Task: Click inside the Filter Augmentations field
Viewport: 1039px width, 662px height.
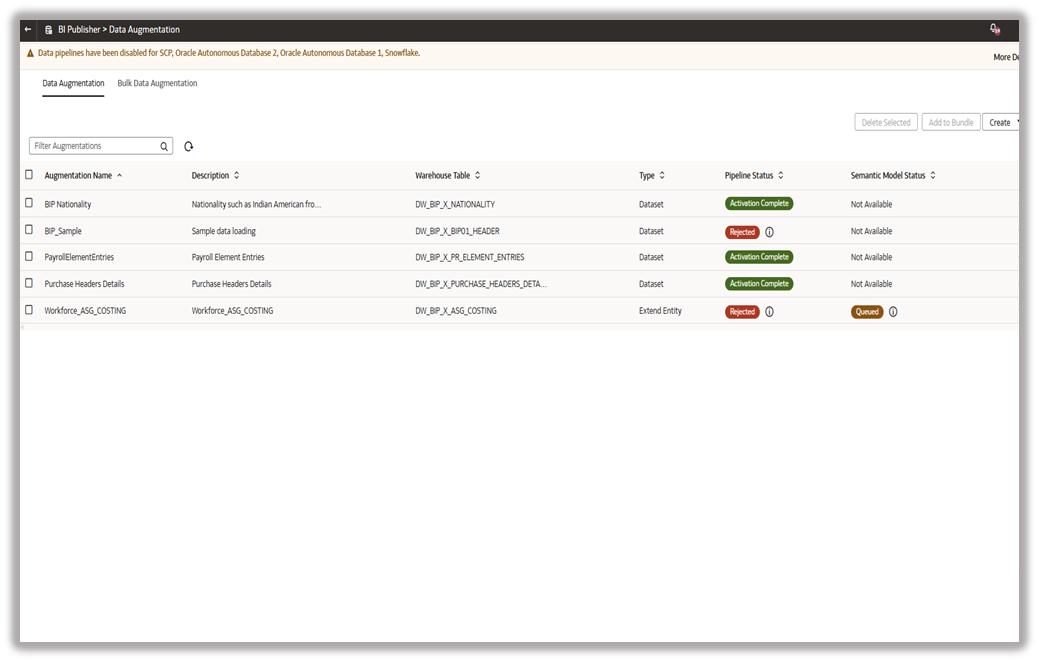Action: 90,145
